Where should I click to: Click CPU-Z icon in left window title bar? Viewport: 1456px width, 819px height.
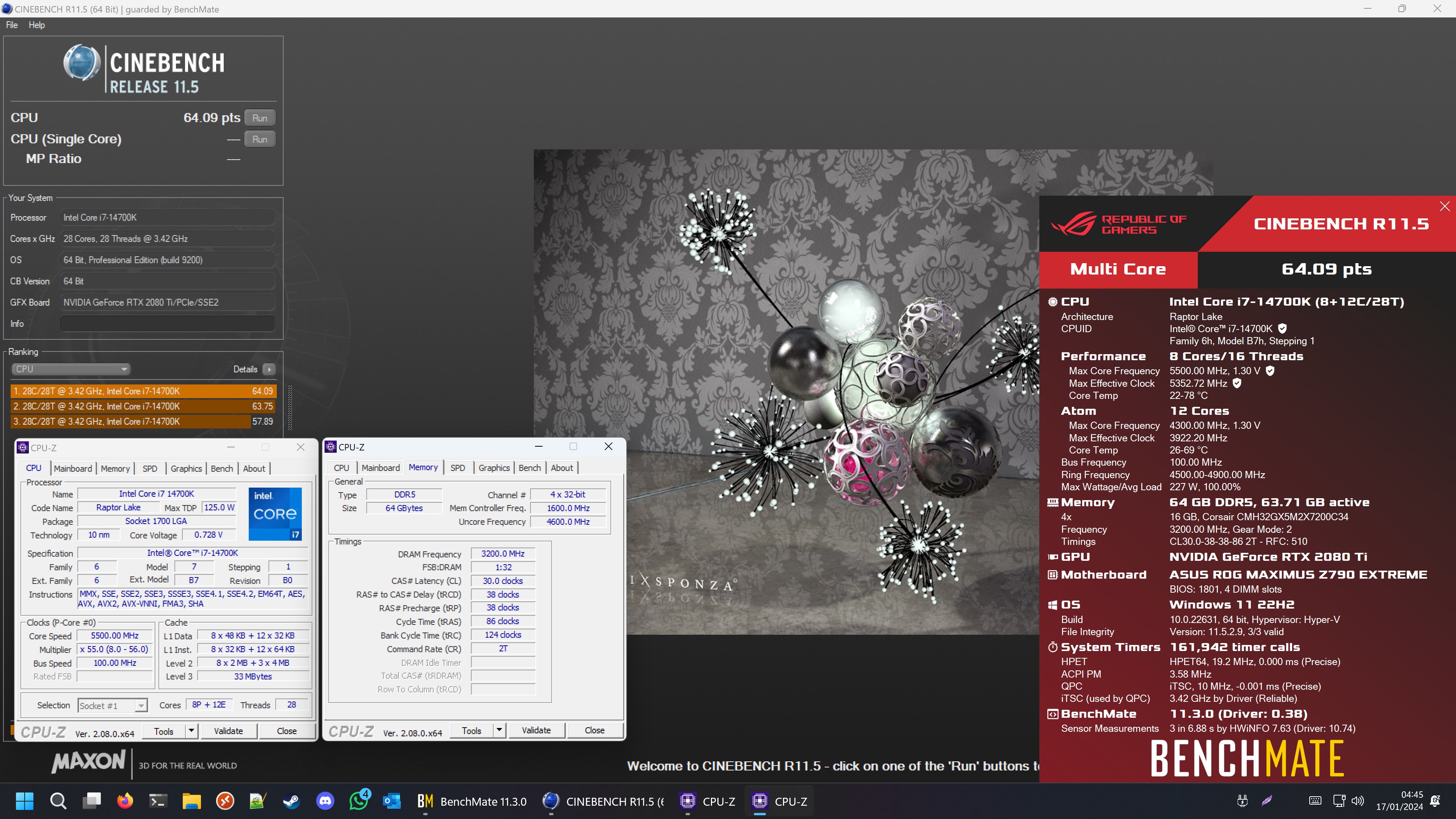23,448
